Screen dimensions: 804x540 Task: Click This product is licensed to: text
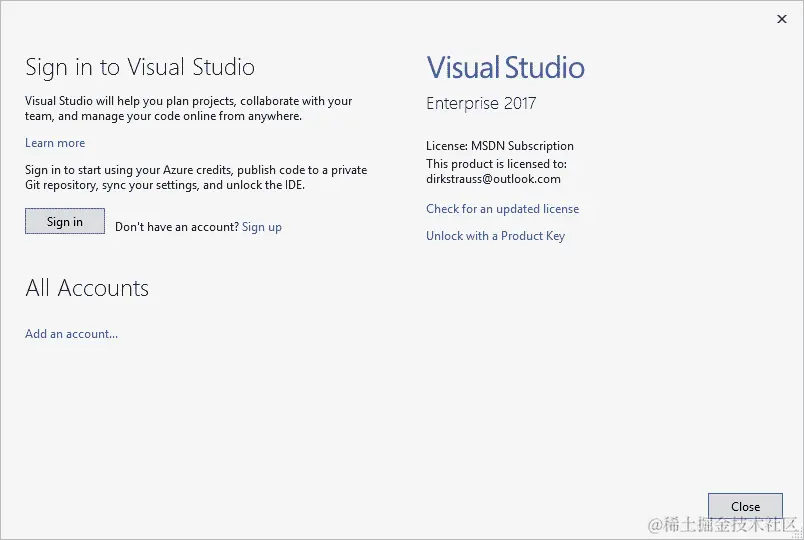point(496,164)
